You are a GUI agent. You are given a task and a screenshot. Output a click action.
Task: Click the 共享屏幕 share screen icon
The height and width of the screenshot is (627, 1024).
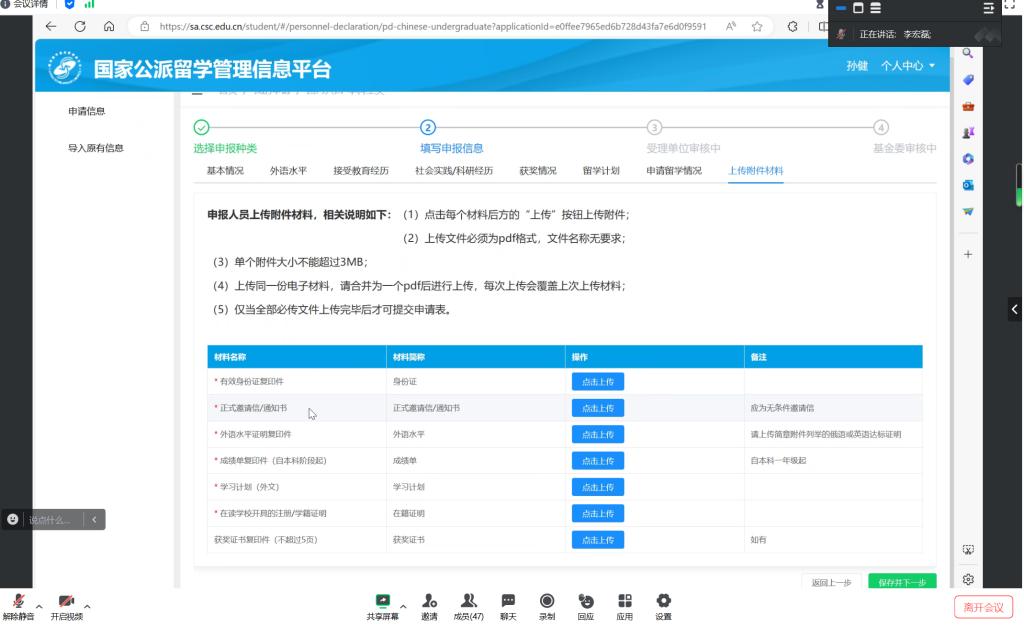[x=381, y=601]
